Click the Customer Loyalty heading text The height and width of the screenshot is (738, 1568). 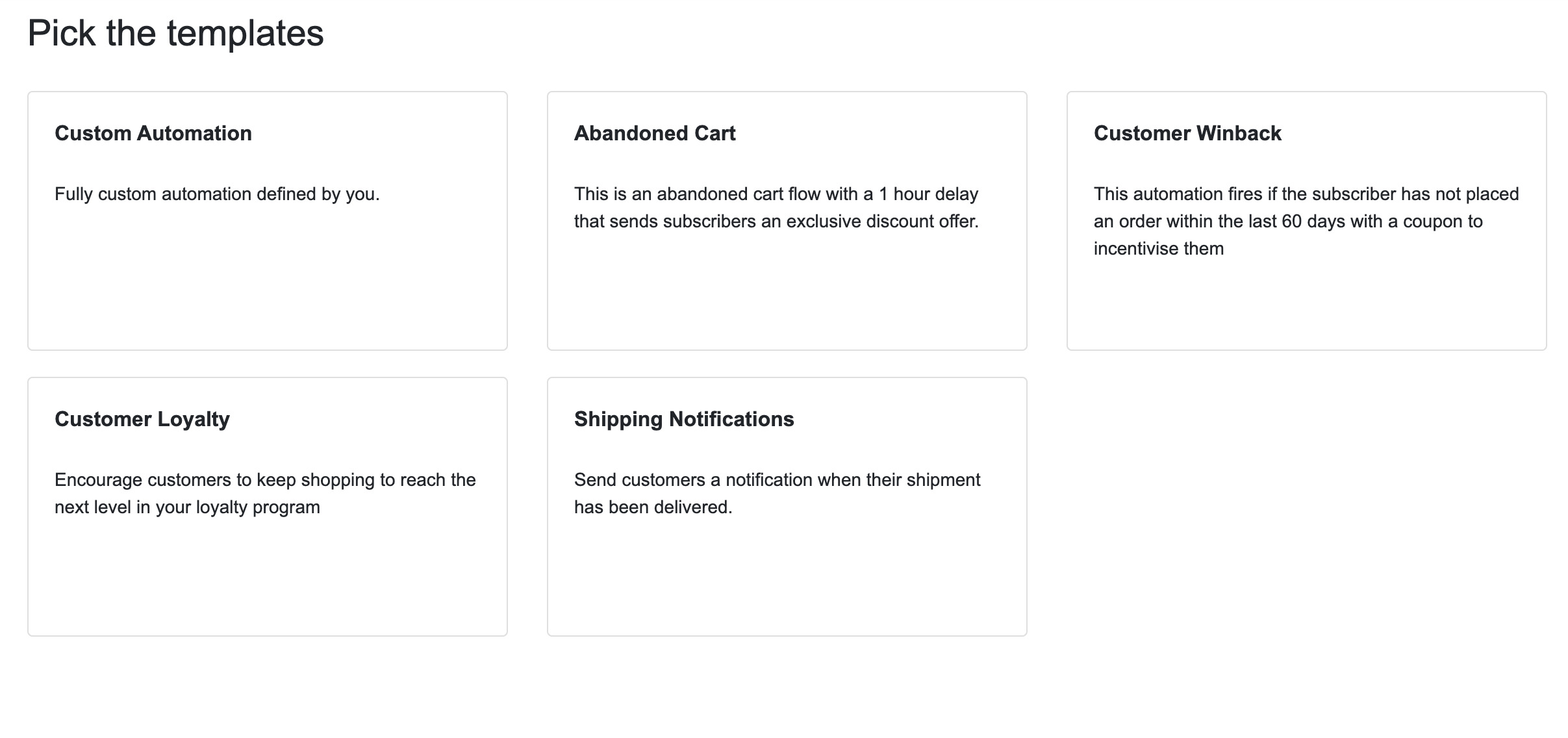point(142,419)
